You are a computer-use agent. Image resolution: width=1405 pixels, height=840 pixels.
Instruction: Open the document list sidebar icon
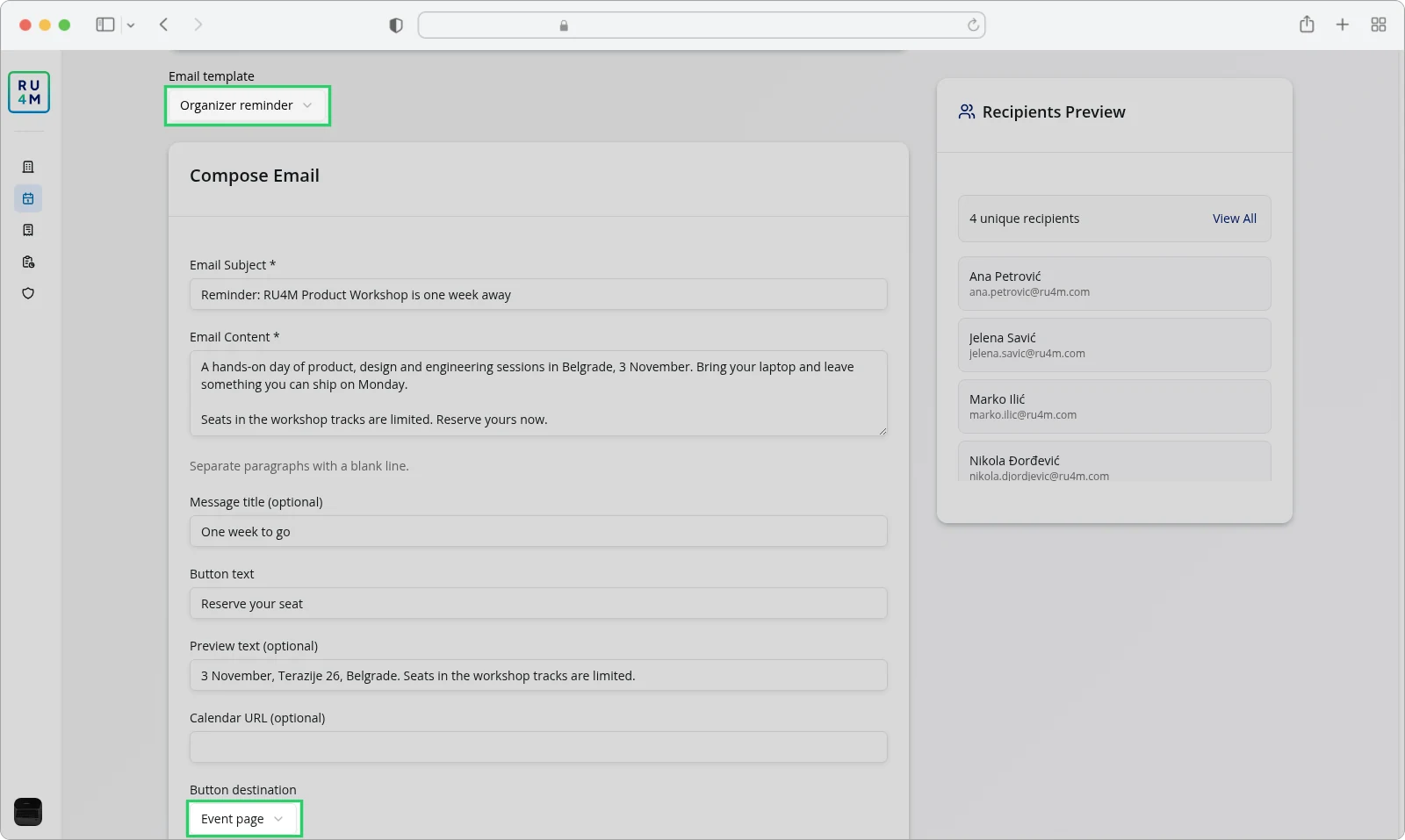[x=28, y=230]
